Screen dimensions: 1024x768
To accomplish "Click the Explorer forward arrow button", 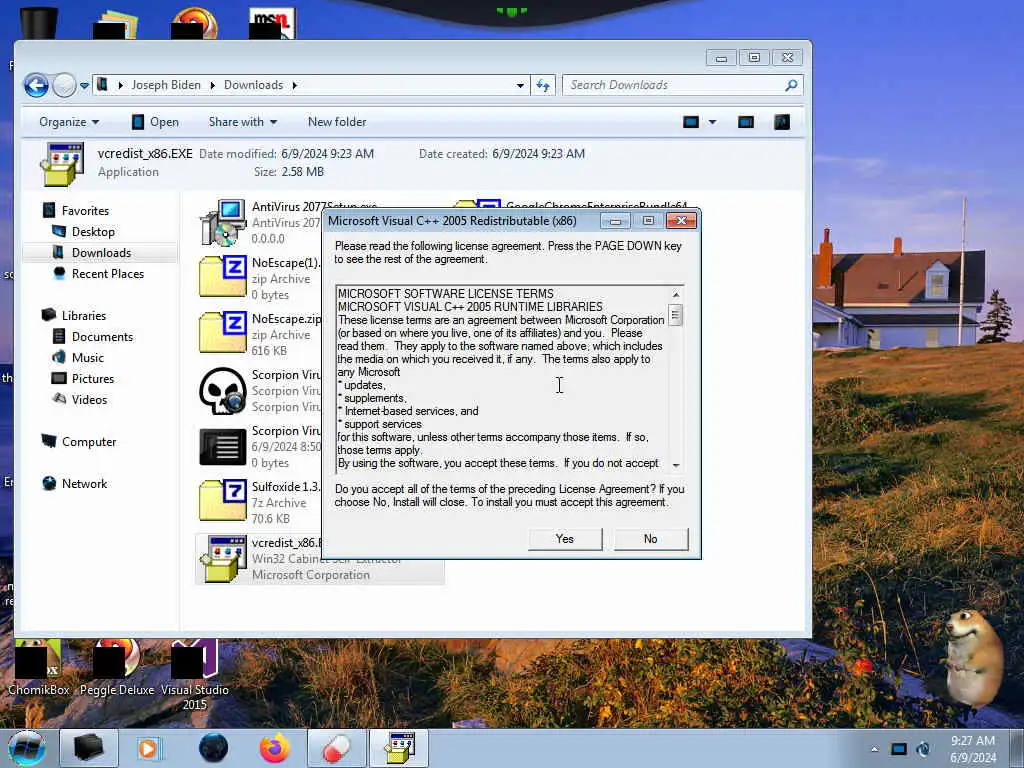I will 64,85.
